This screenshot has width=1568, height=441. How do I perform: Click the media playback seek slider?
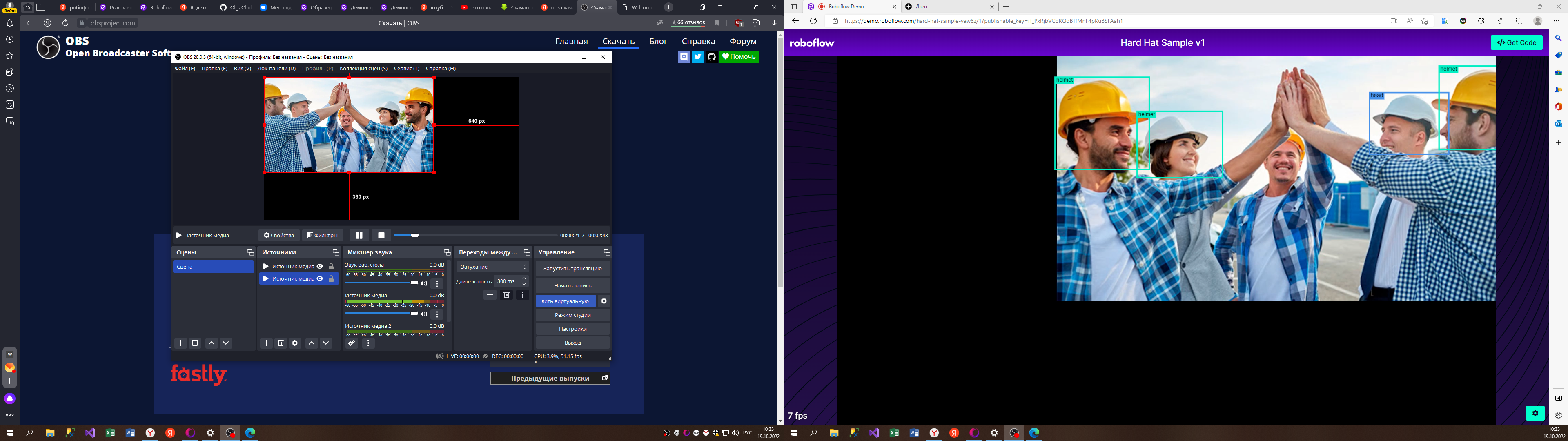[475, 235]
